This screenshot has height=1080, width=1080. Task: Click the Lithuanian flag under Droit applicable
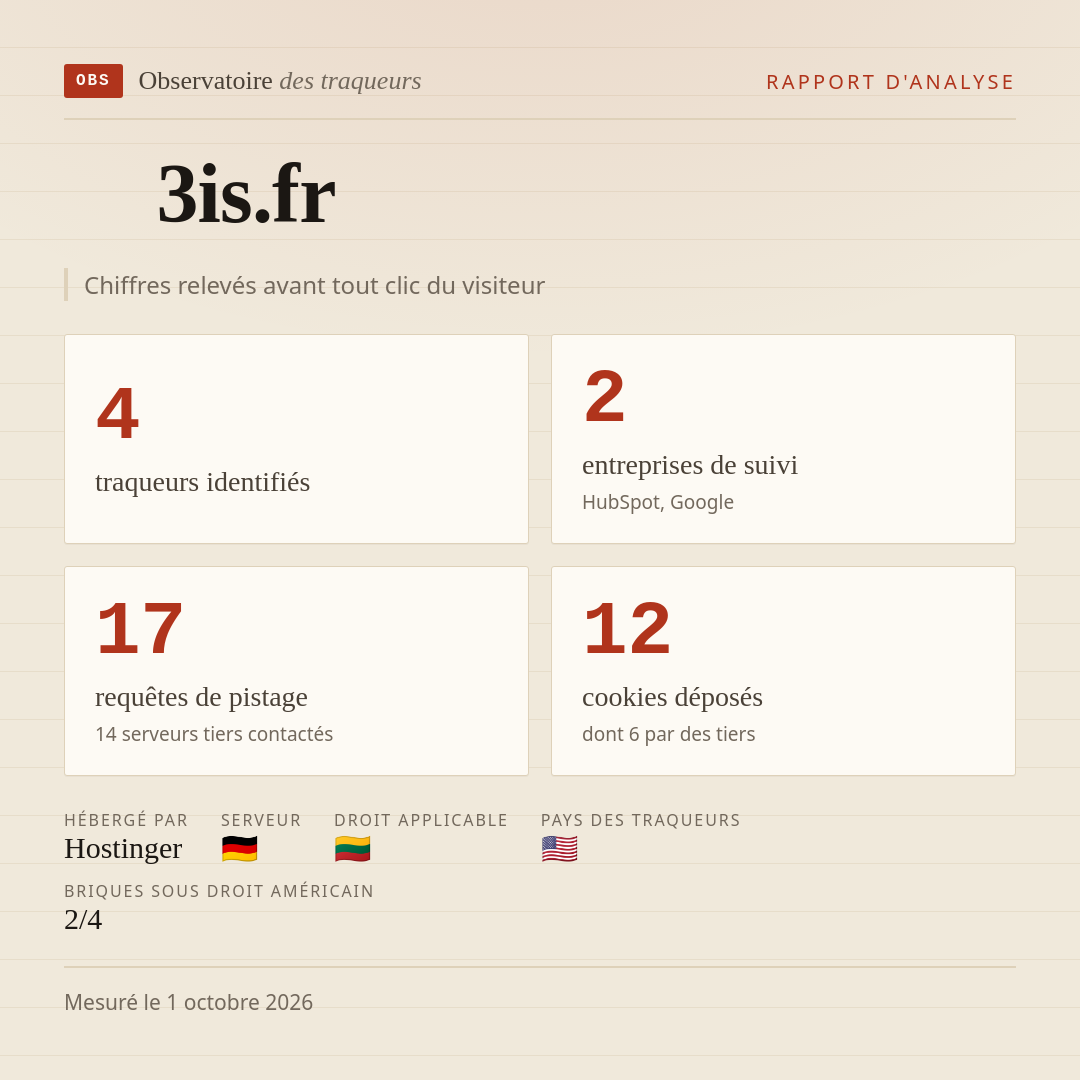coord(353,849)
